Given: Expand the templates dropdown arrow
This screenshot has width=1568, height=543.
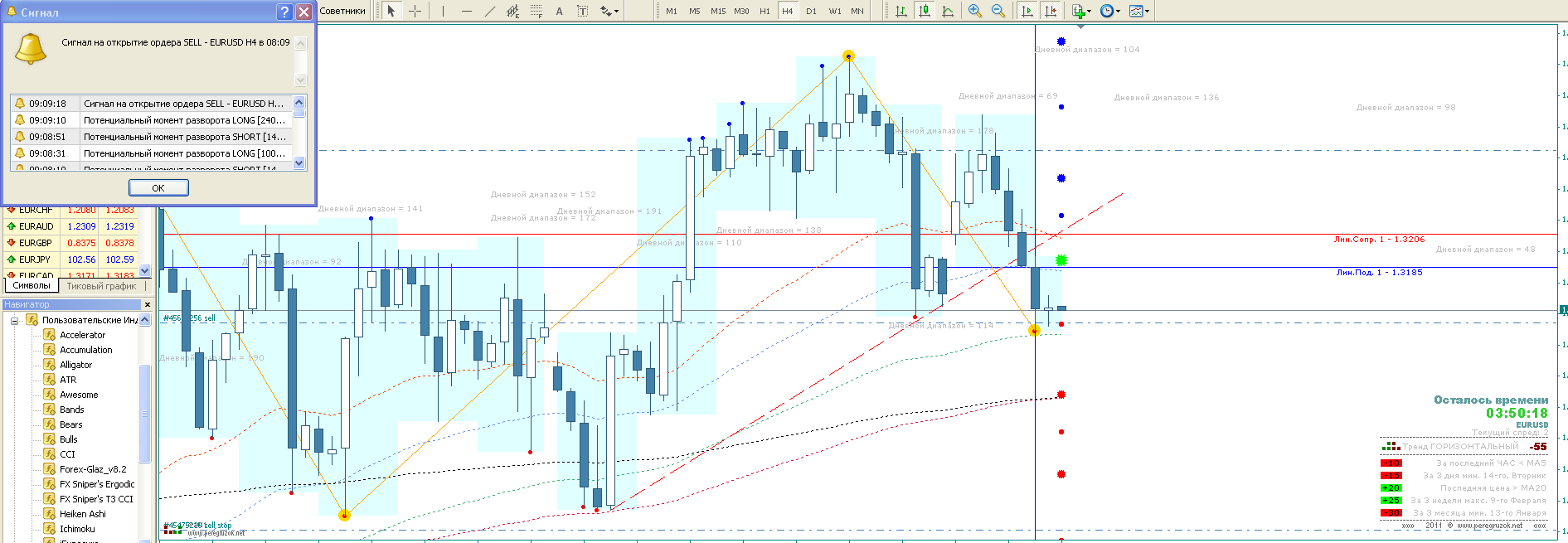Looking at the screenshot, I should [x=1148, y=12].
